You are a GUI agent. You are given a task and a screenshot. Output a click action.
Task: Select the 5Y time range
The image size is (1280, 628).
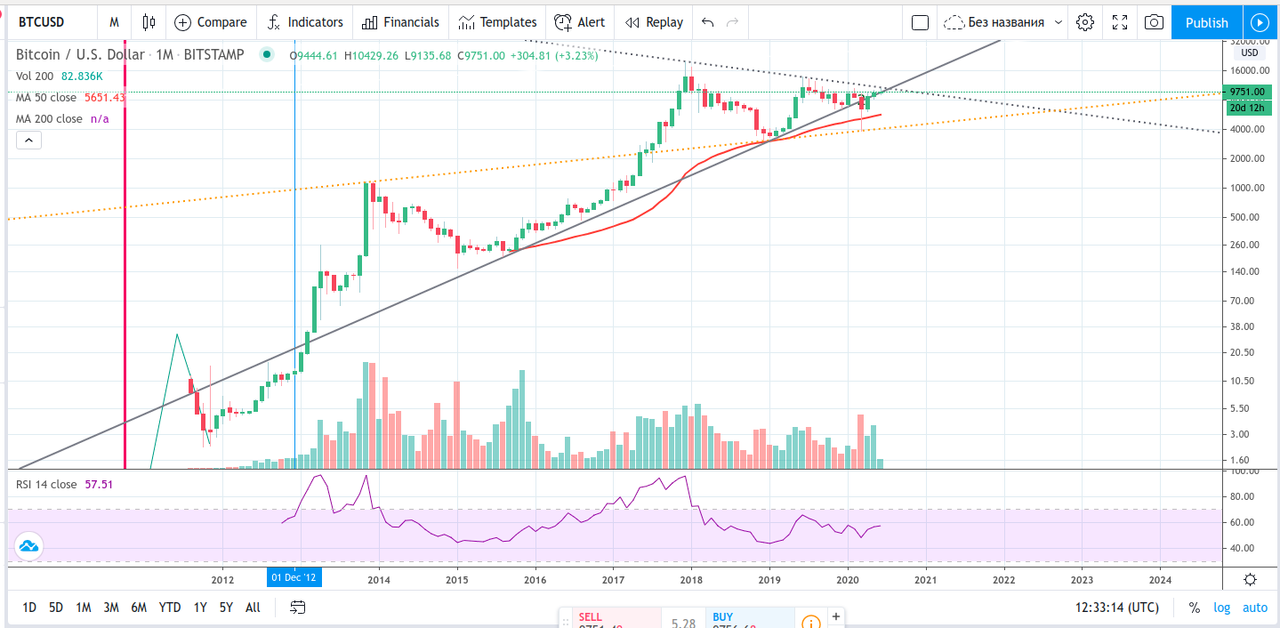(x=226, y=607)
